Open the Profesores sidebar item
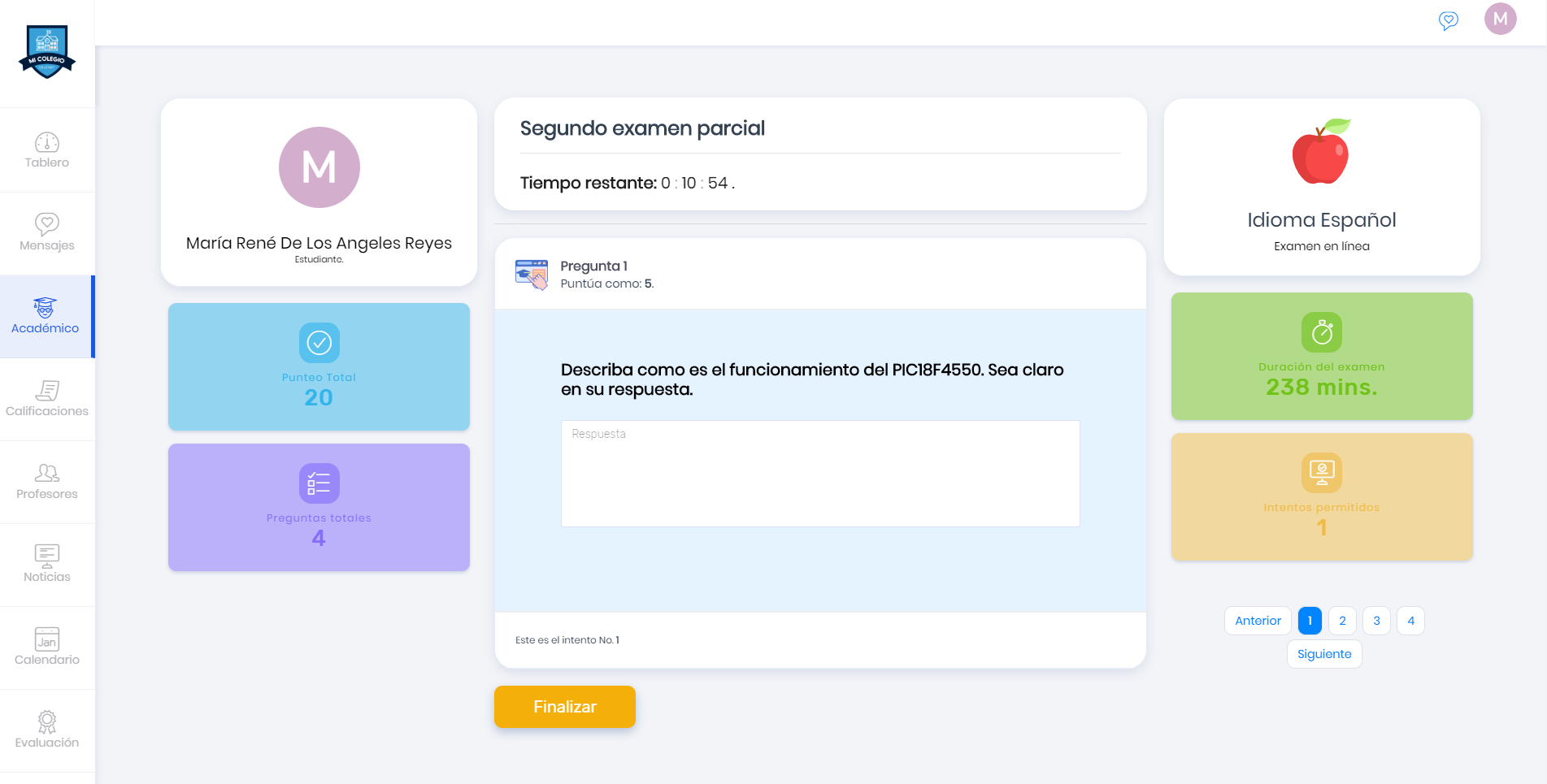This screenshot has height=784, width=1547. coord(47,482)
